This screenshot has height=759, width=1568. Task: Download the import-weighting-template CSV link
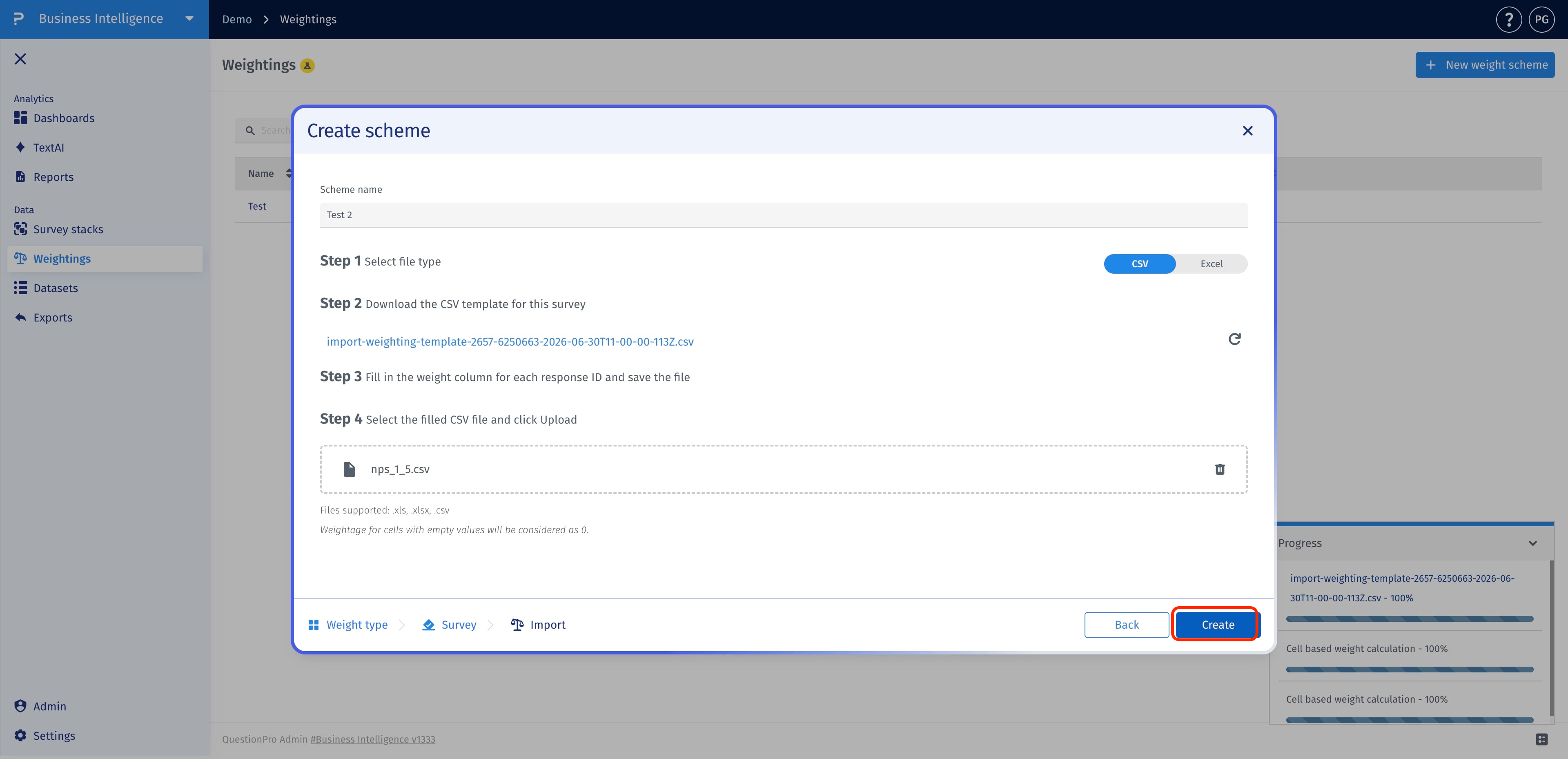click(x=510, y=342)
